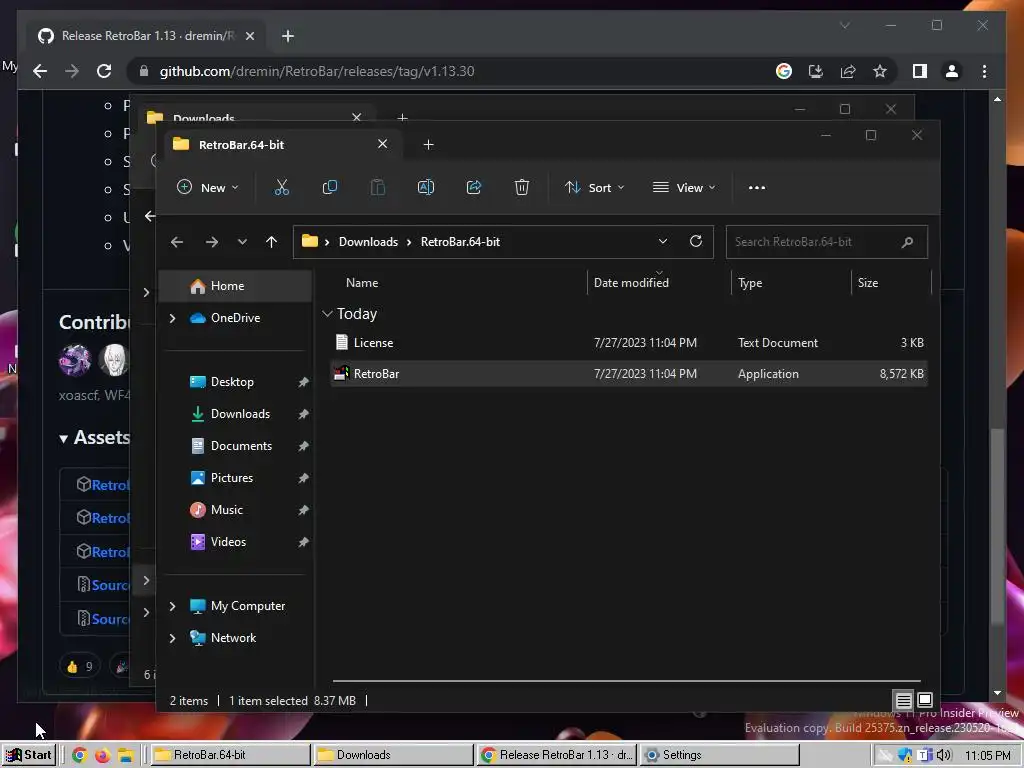Screen dimensions: 1024x768
Task: Click the Copy icon in Explorer toolbar
Action: (x=330, y=187)
